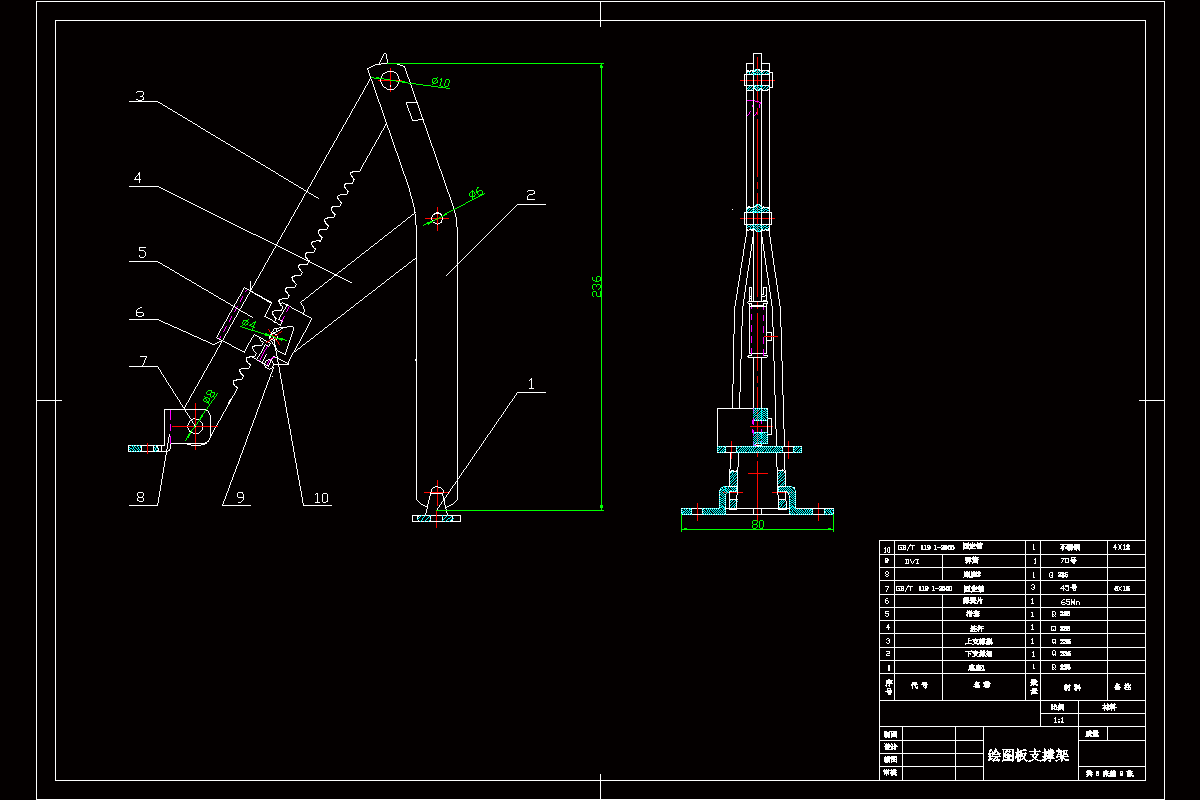Image resolution: width=1200 pixels, height=800 pixels.
Task: Click the drawing title 绘图板支撑架
Action: (1028, 755)
